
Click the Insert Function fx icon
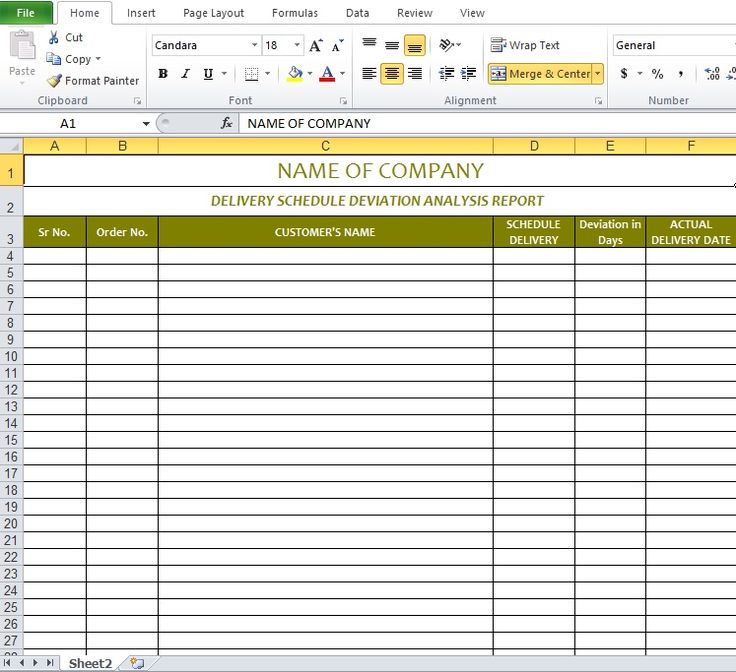(x=227, y=123)
